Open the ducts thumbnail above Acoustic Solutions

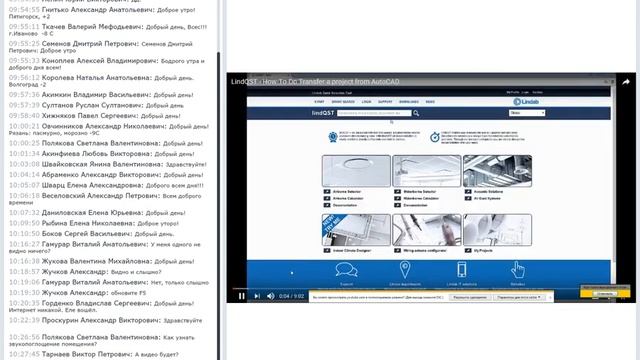click(497, 171)
